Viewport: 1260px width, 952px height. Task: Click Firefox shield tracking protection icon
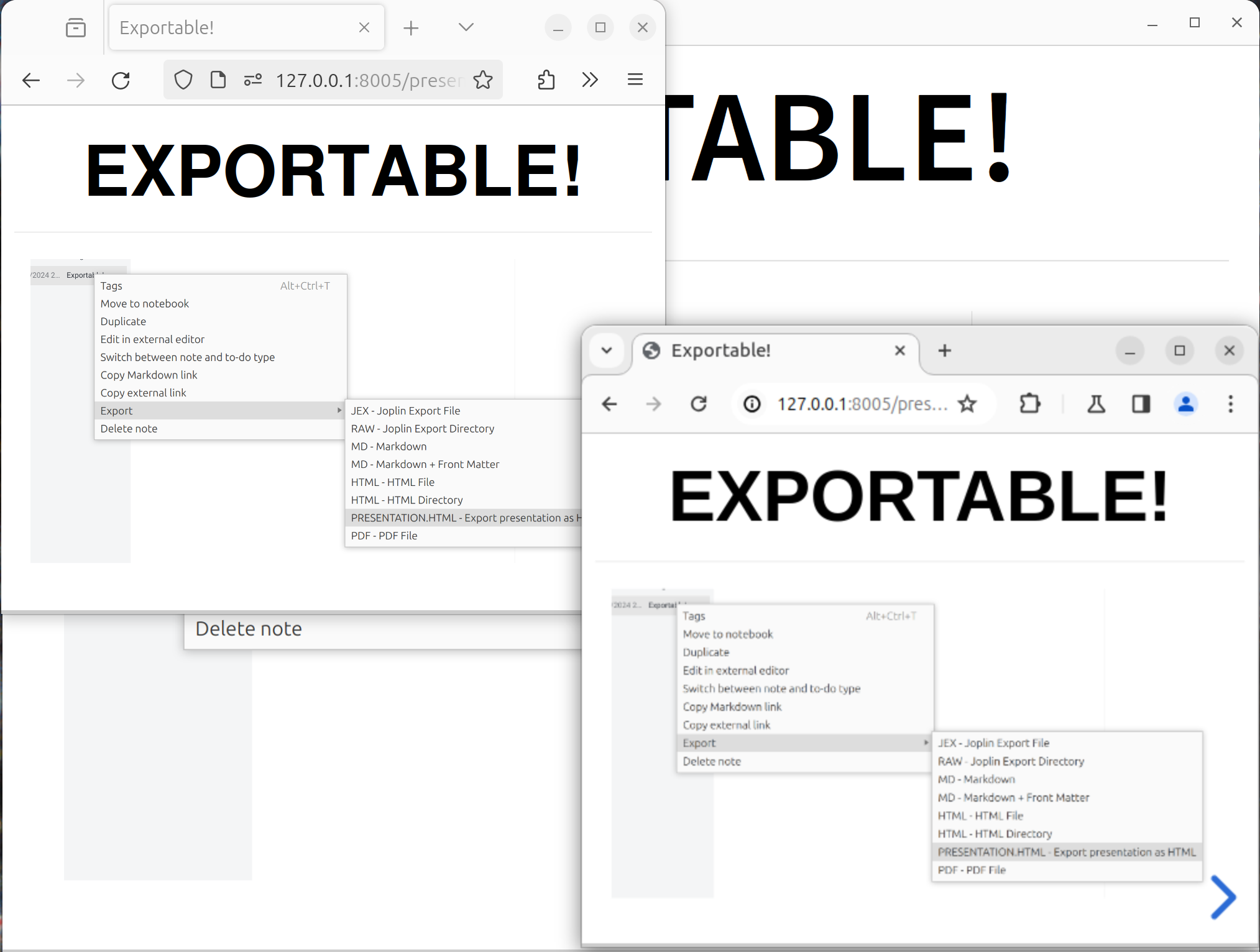pyautogui.click(x=183, y=80)
